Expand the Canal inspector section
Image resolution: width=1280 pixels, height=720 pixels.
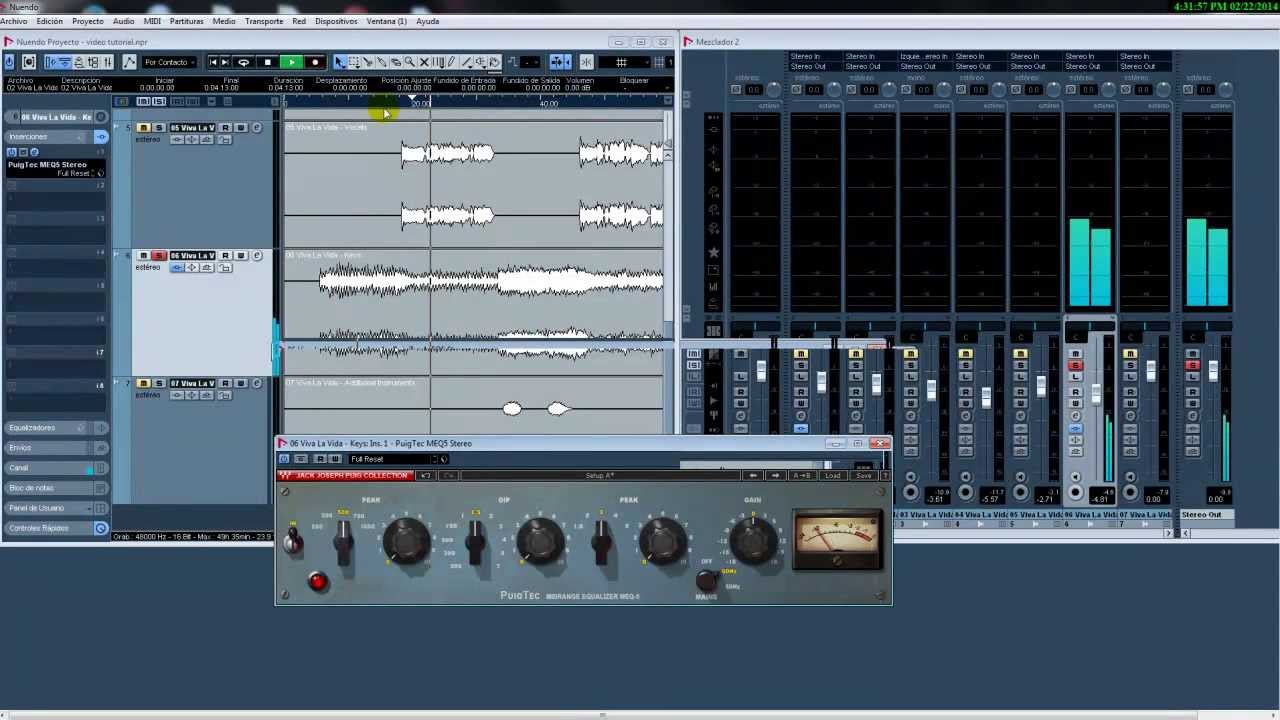pyautogui.click(x=55, y=468)
